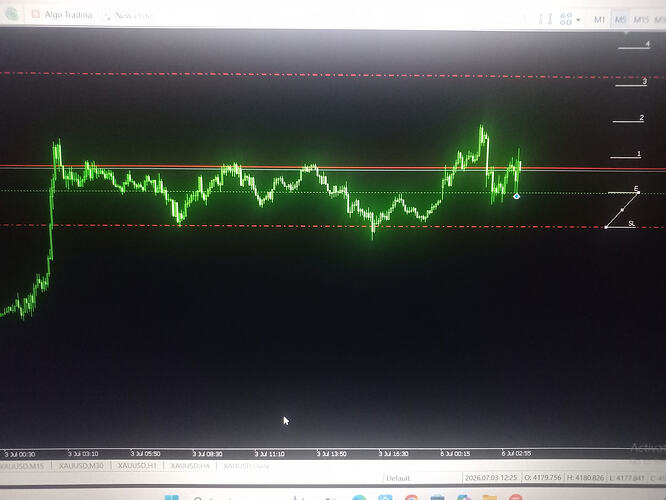
Task: Select the blue diamond trade marker on chart
Action: click(516, 196)
